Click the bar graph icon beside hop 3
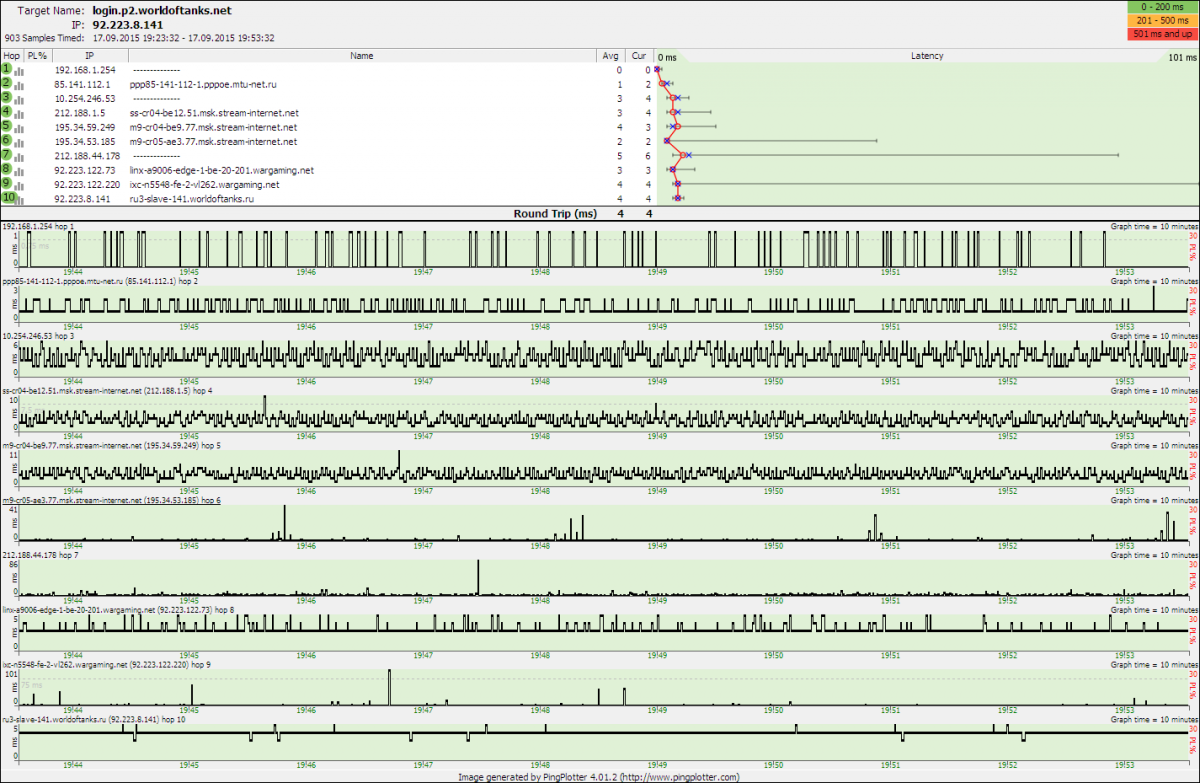The image size is (1200, 783). (x=19, y=99)
